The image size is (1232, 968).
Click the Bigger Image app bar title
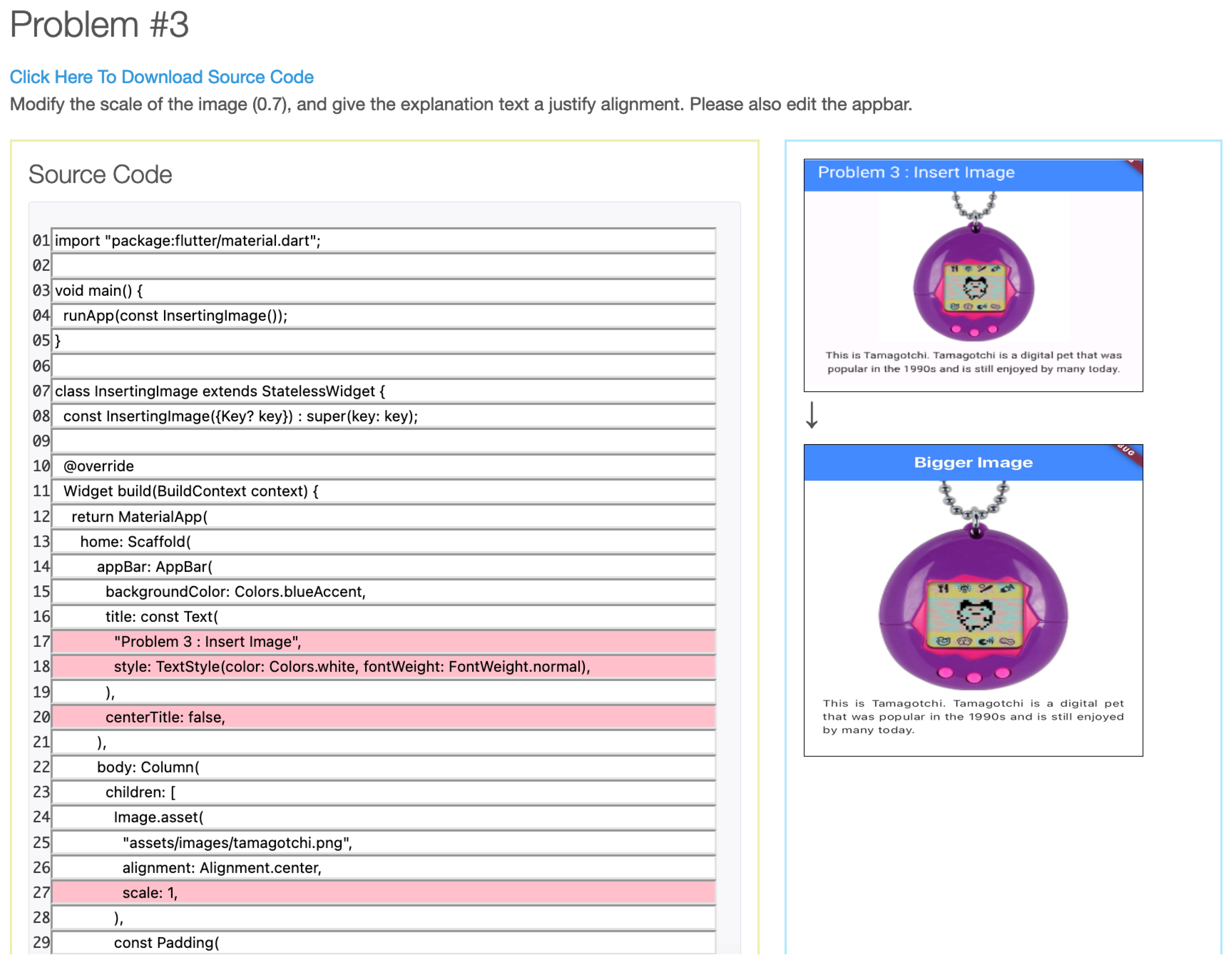click(974, 463)
